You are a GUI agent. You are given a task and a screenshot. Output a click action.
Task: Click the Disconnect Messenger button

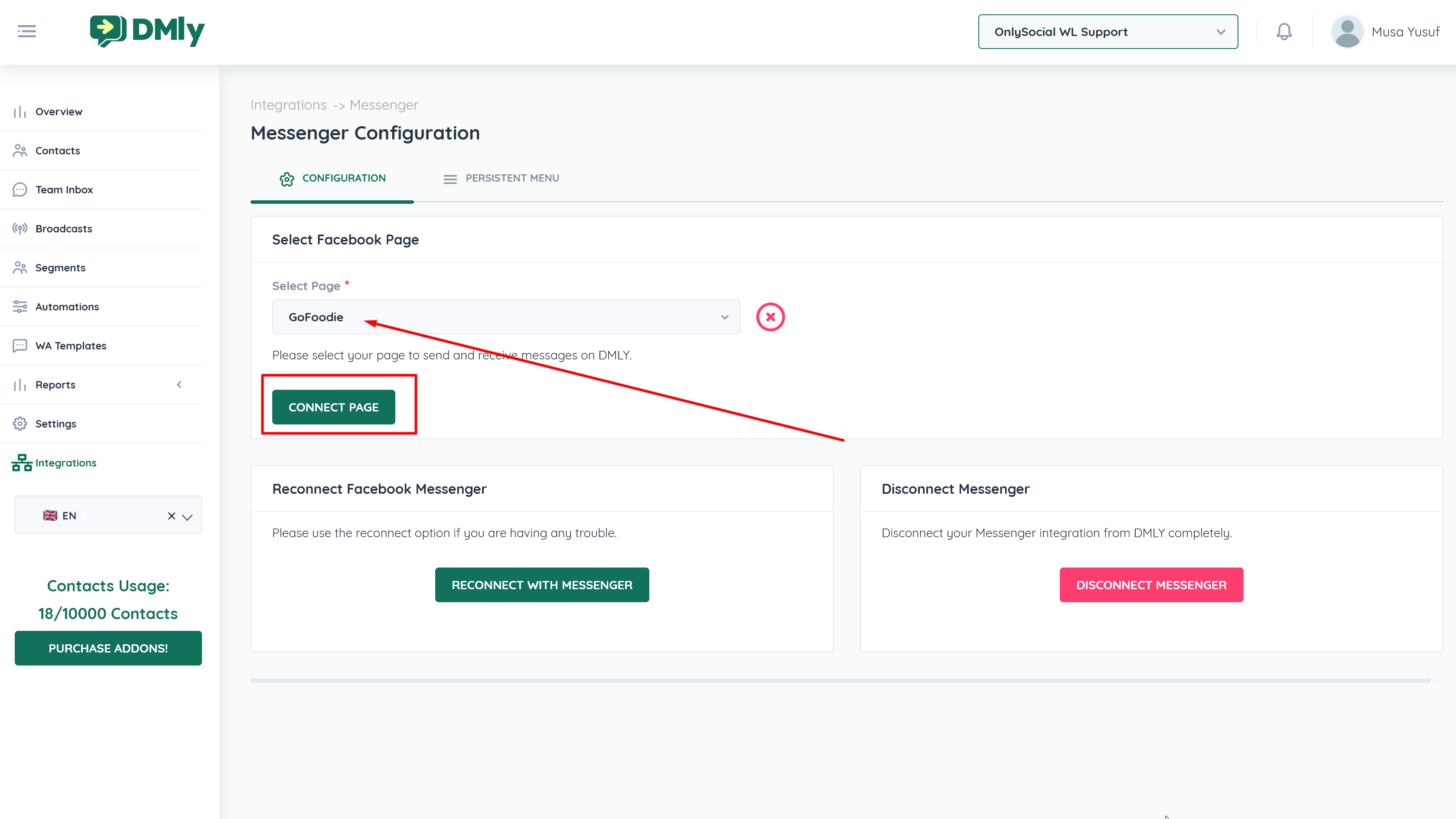(x=1151, y=585)
